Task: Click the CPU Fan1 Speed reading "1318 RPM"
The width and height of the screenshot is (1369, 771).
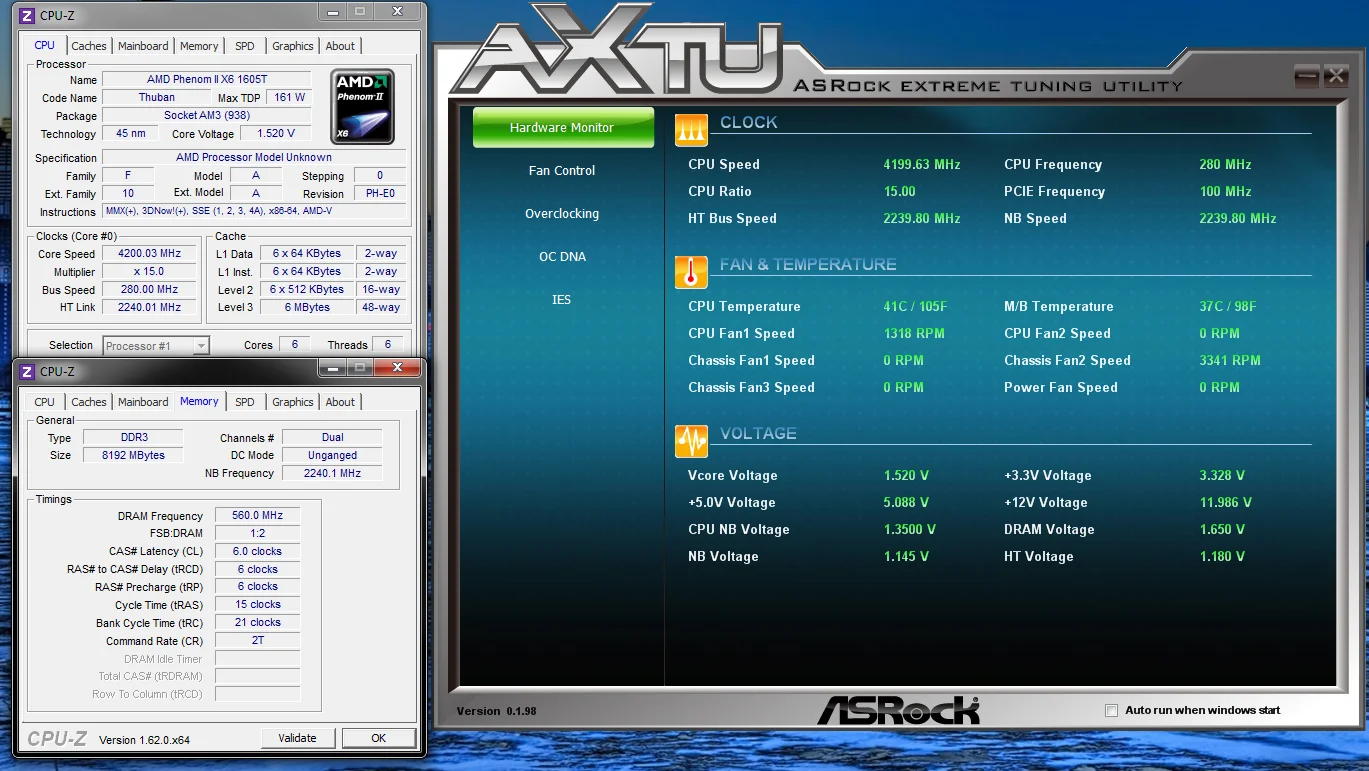Action: tap(914, 334)
